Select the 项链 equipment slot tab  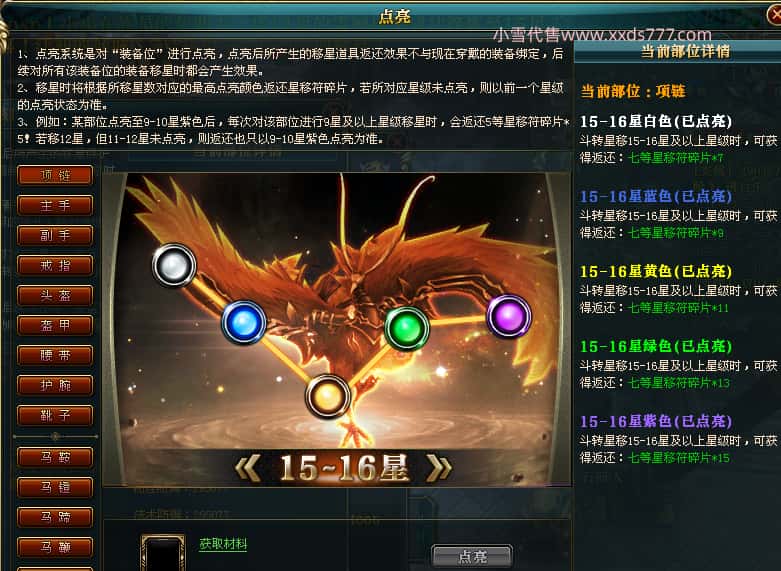pos(55,175)
